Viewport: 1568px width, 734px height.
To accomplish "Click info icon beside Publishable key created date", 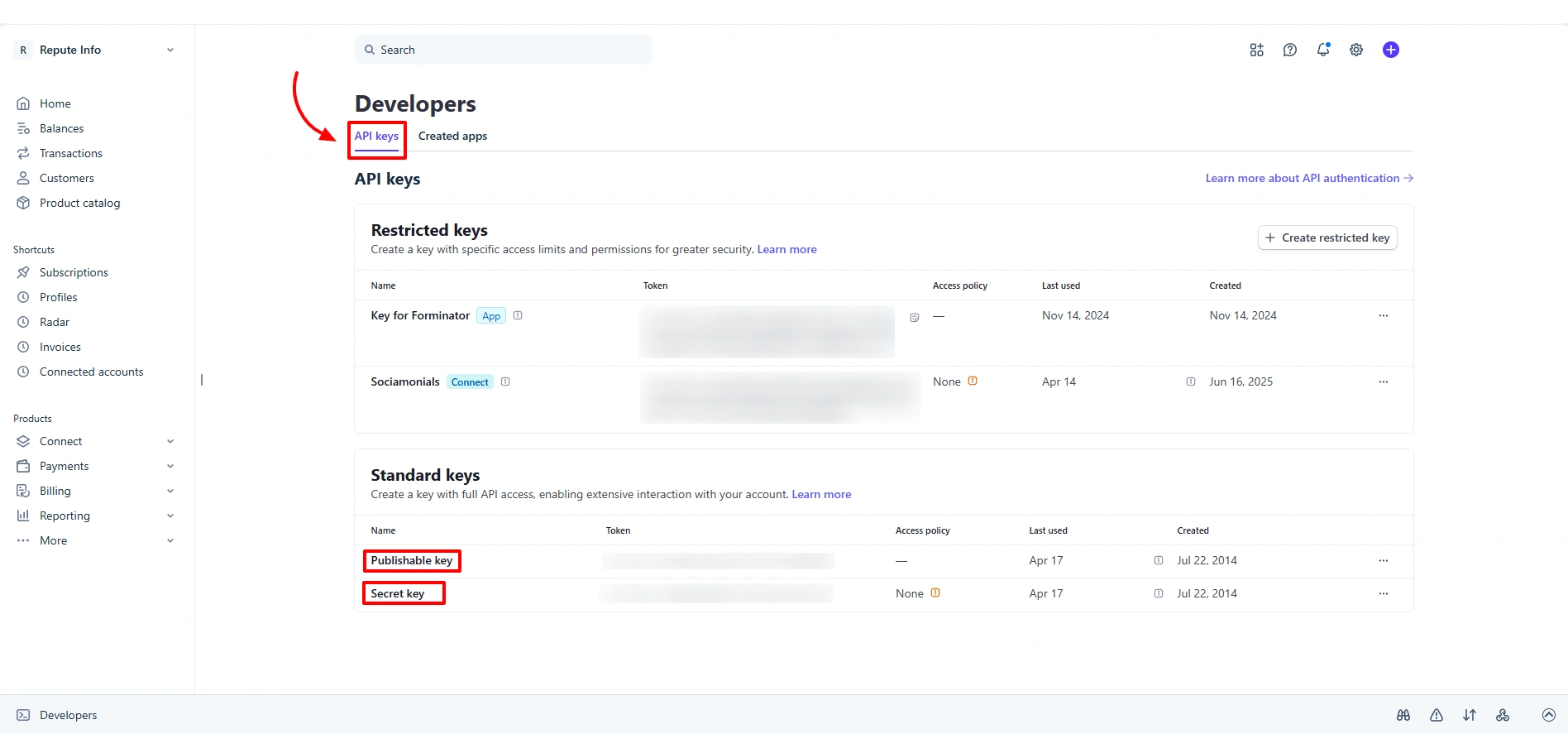I will click(1159, 560).
